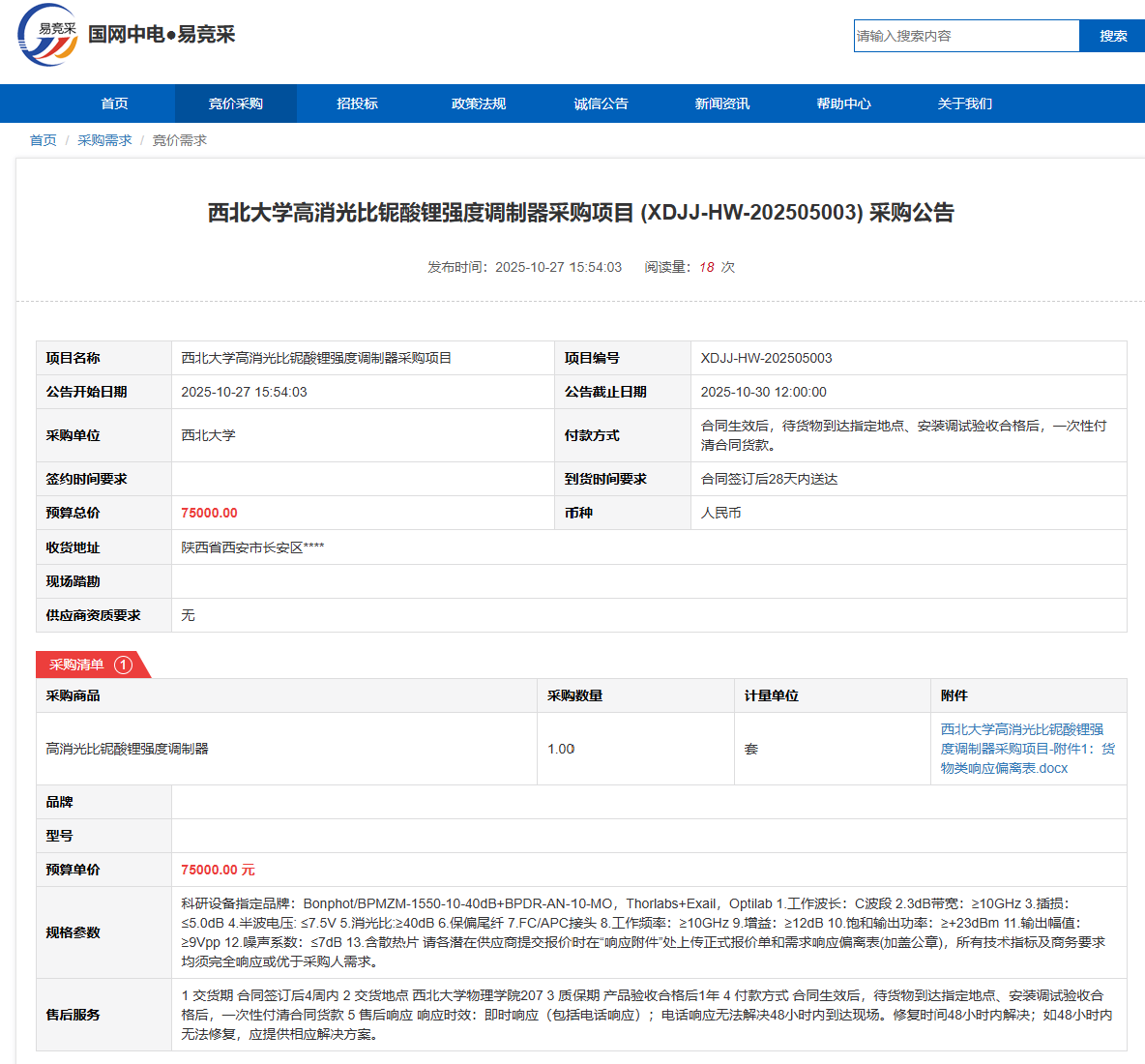Open the 政策法规 menu item

click(479, 103)
